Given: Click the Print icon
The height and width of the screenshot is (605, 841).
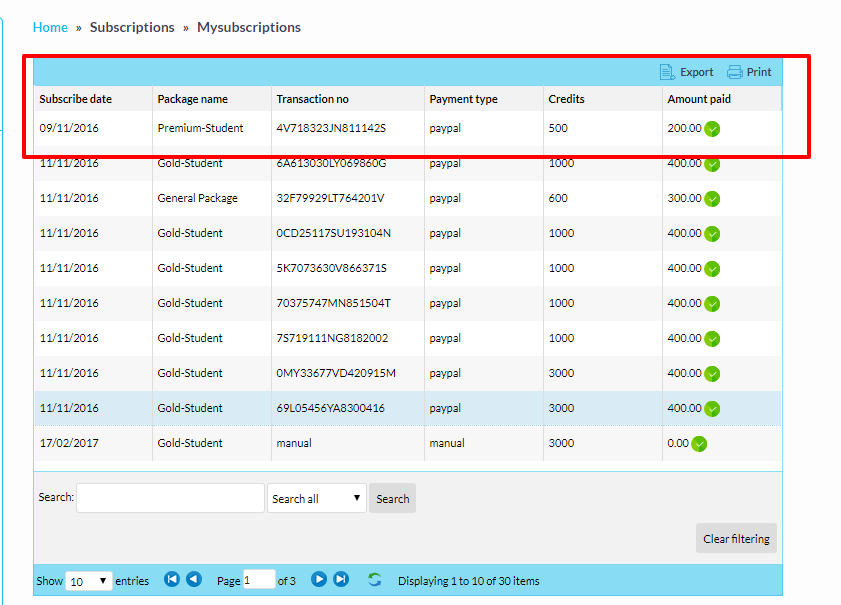Looking at the screenshot, I should click(734, 72).
